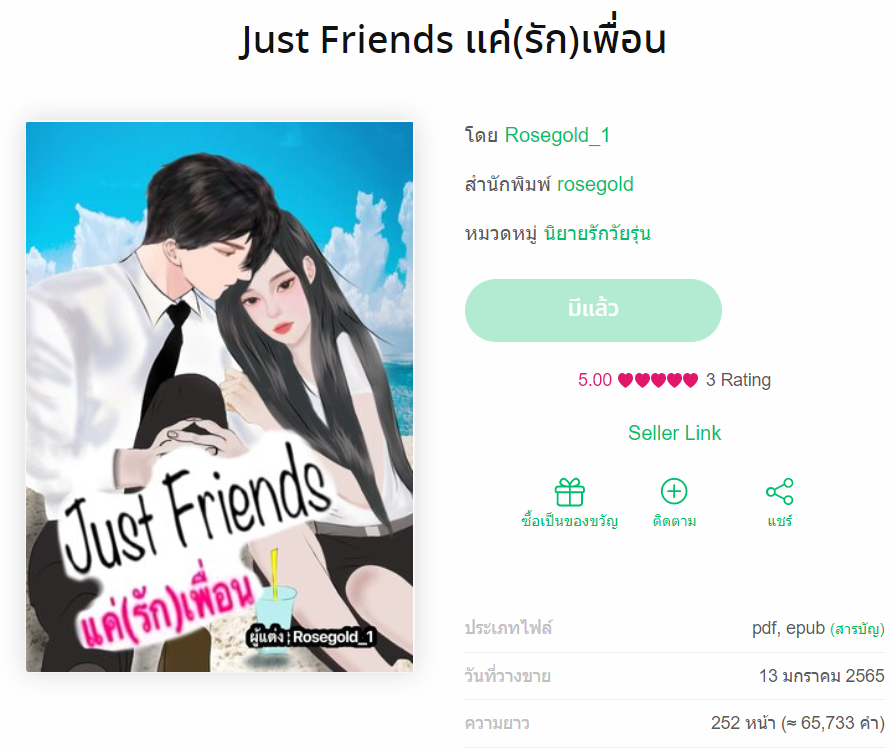Click the pink heart rating icons
Screen dimensions: 896x748
point(658,380)
